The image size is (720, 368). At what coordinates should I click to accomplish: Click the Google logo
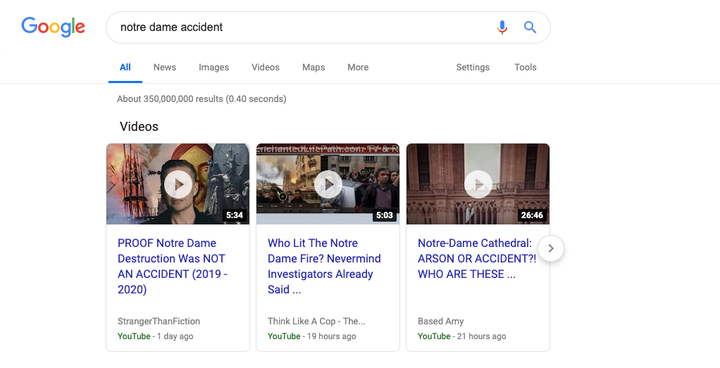[53, 27]
